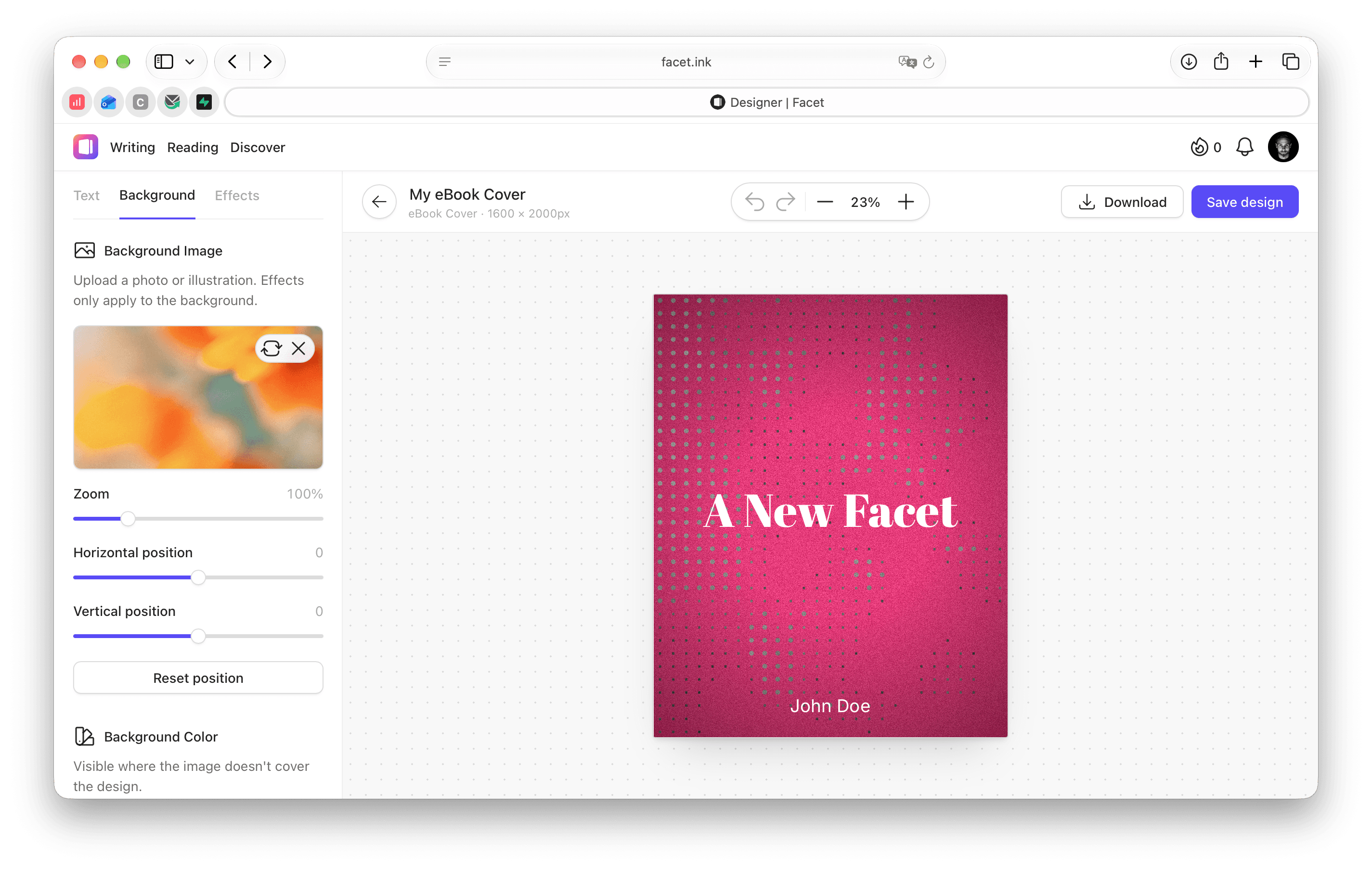Open the green lightning pinned tab
Viewport: 1372px width, 870px height.
[x=204, y=102]
